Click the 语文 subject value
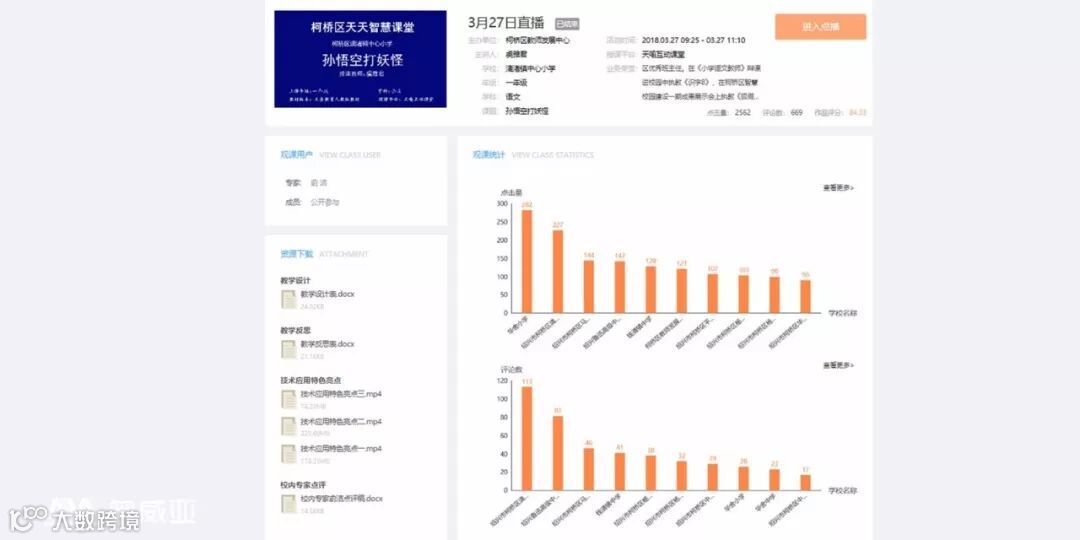This screenshot has height=540, width=1080. 513,97
